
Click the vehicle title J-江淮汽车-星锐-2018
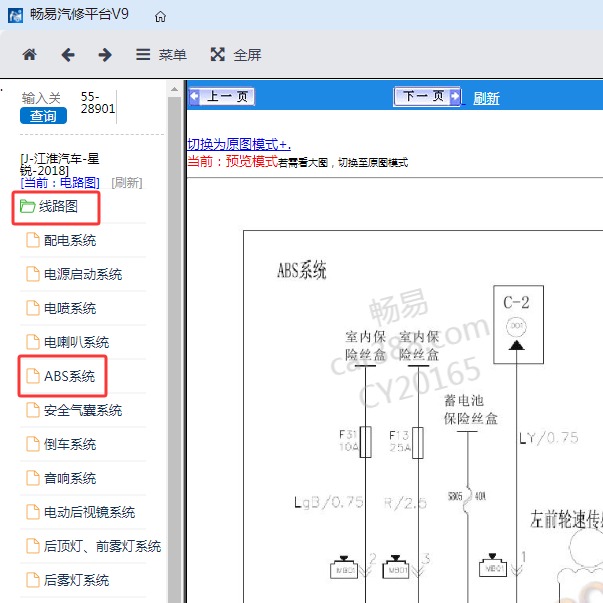point(60,164)
